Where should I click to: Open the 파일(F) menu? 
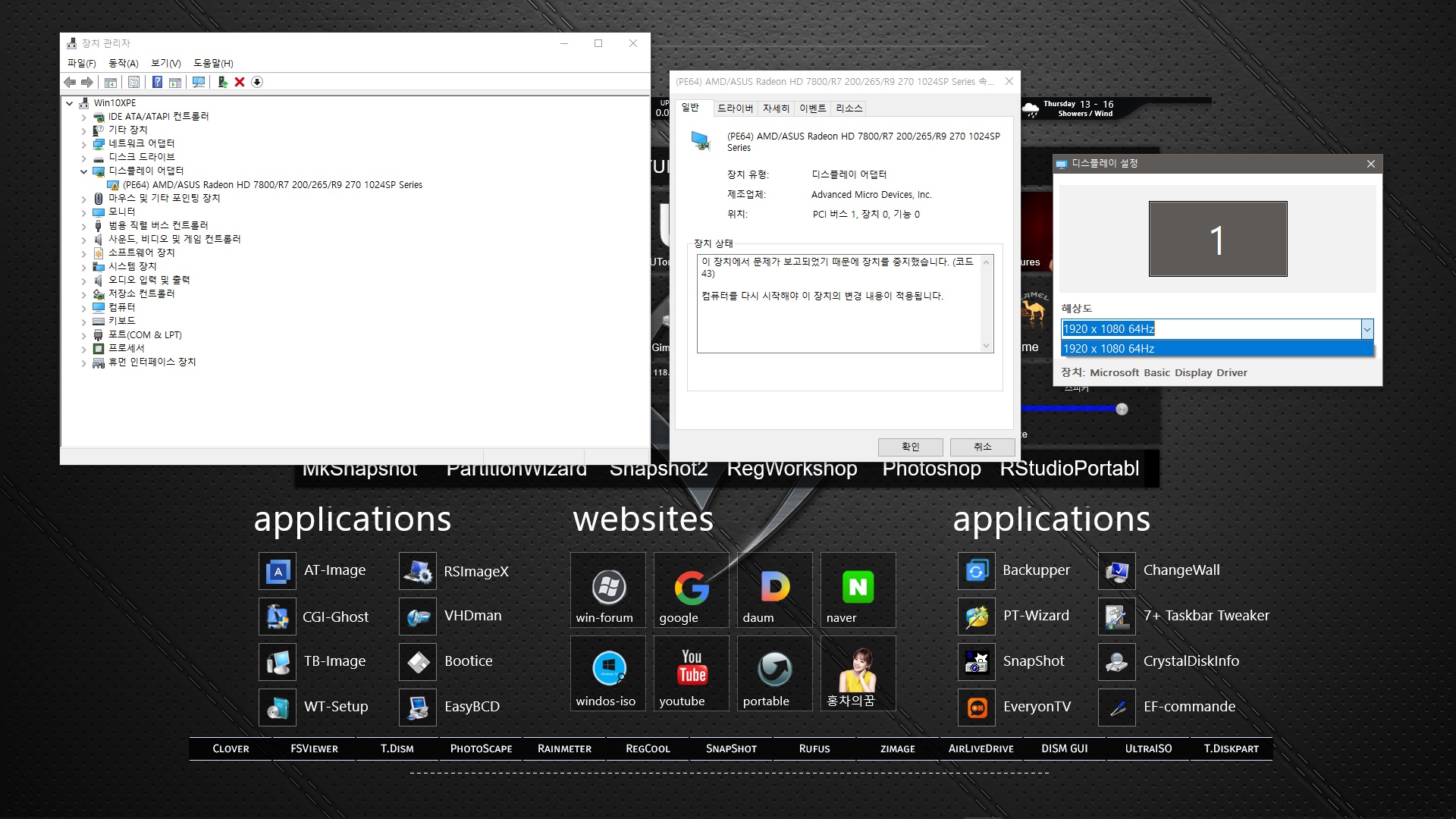click(x=81, y=63)
